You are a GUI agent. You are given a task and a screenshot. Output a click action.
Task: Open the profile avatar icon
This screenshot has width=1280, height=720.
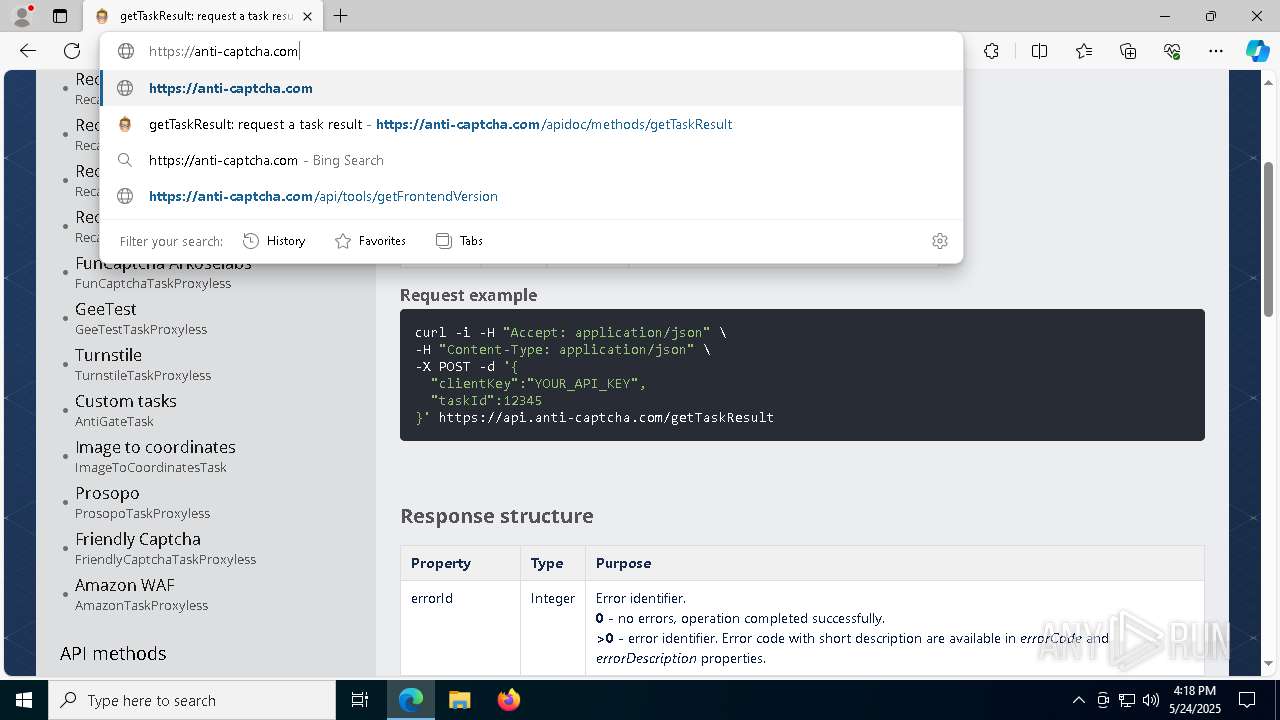pos(22,16)
